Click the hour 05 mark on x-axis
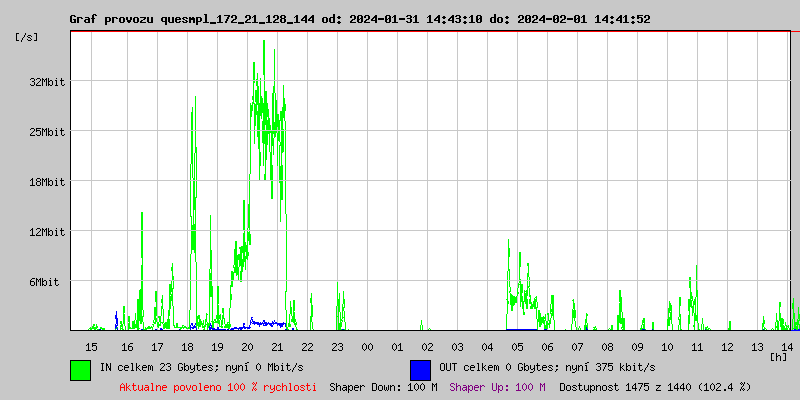Viewport: 800px width, 400px height. tap(517, 346)
